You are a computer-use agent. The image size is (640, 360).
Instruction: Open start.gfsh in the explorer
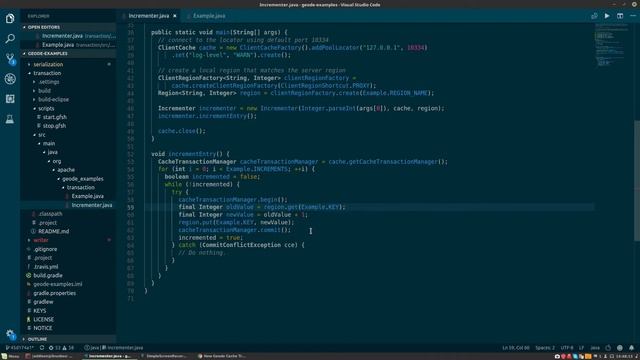(54, 117)
